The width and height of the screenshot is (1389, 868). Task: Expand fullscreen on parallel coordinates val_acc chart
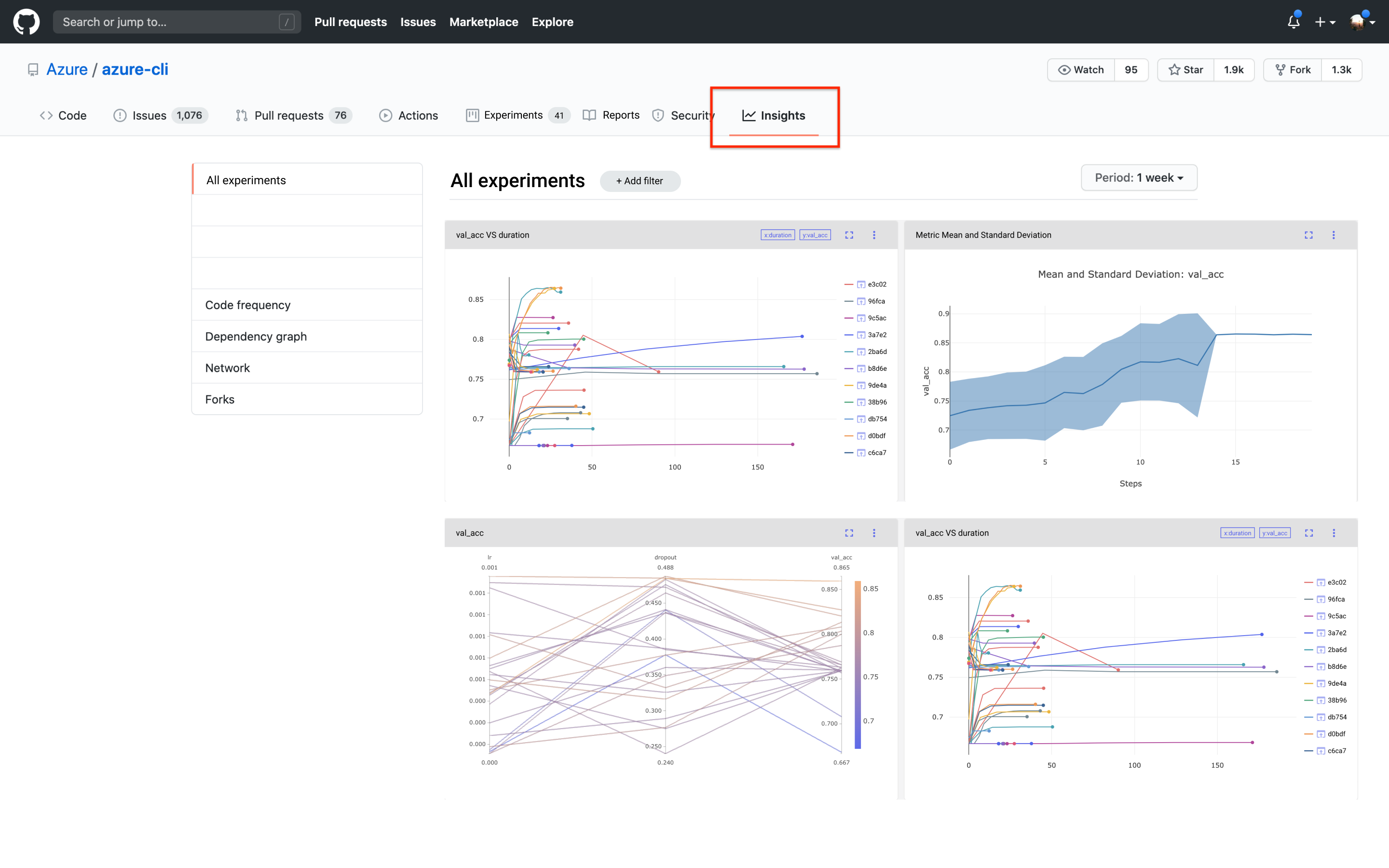click(849, 533)
